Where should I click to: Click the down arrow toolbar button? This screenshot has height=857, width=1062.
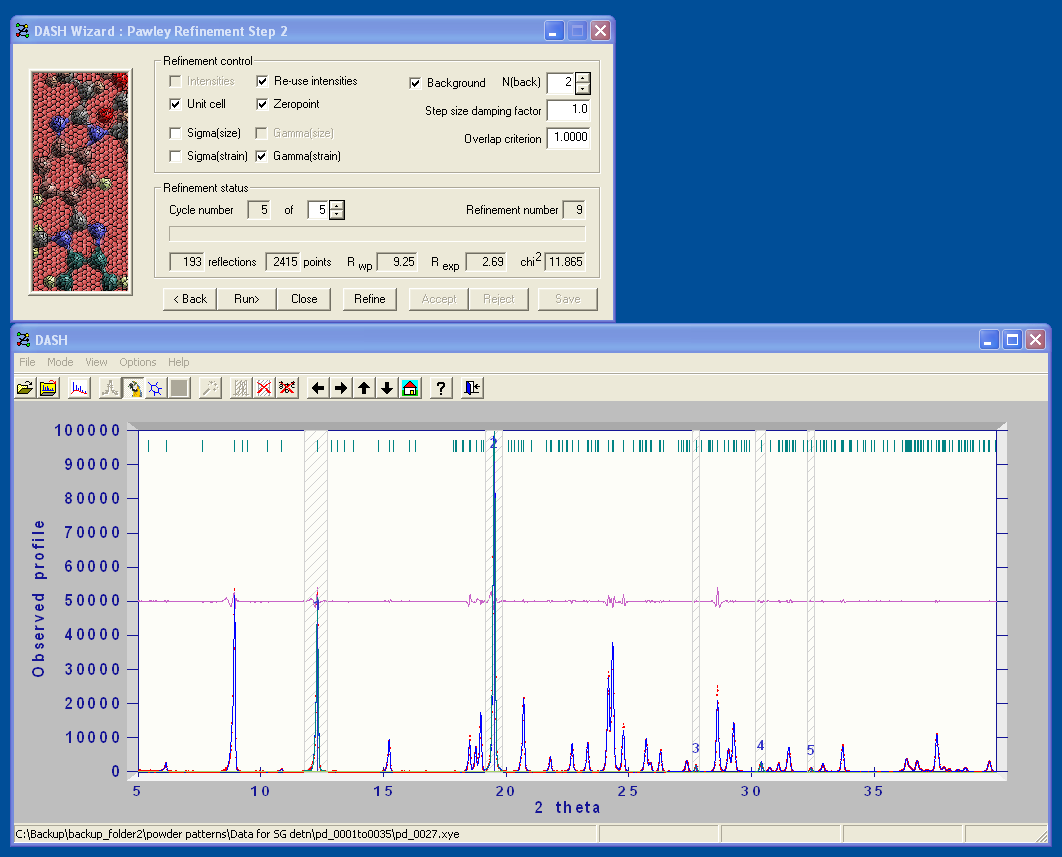coord(387,388)
